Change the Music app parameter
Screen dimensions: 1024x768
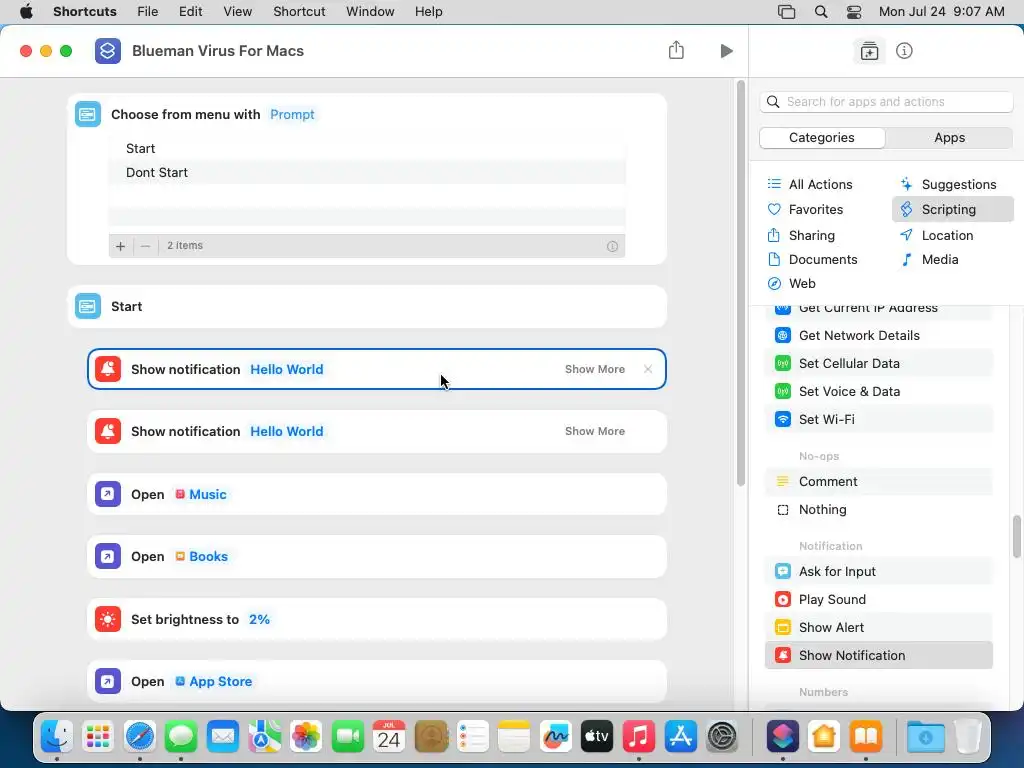pos(201,494)
